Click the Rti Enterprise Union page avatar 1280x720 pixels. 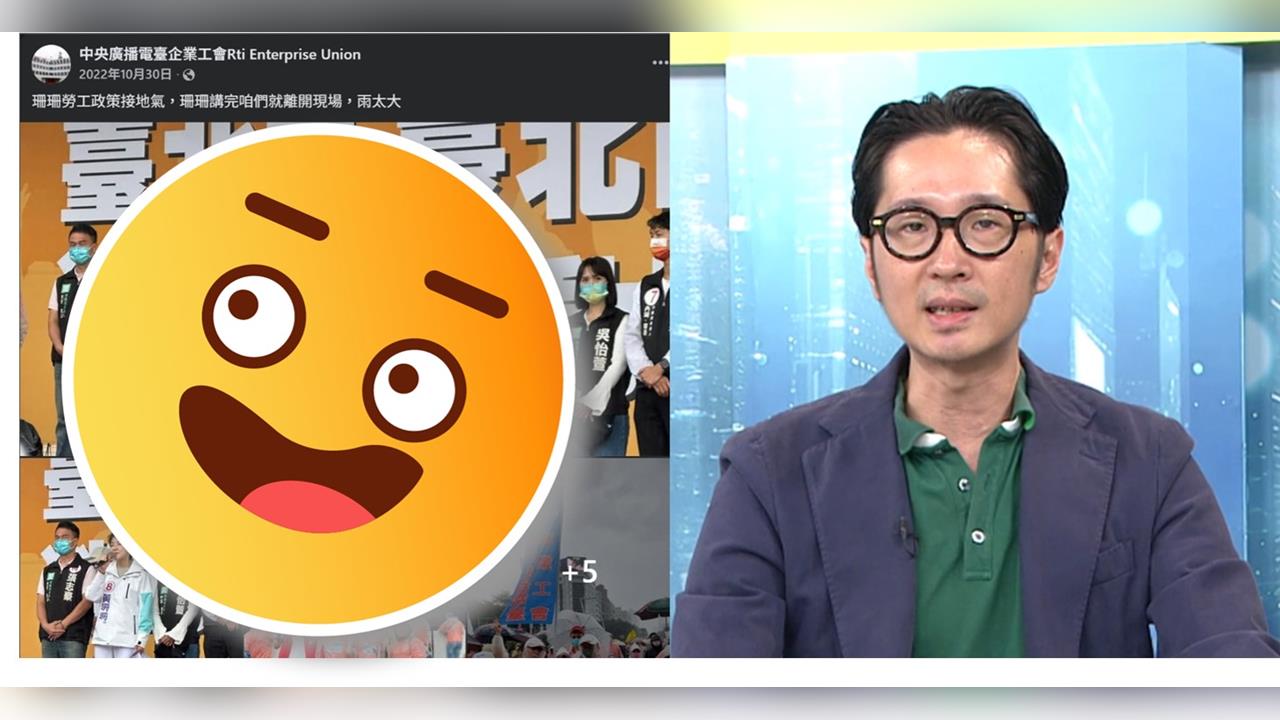51,64
